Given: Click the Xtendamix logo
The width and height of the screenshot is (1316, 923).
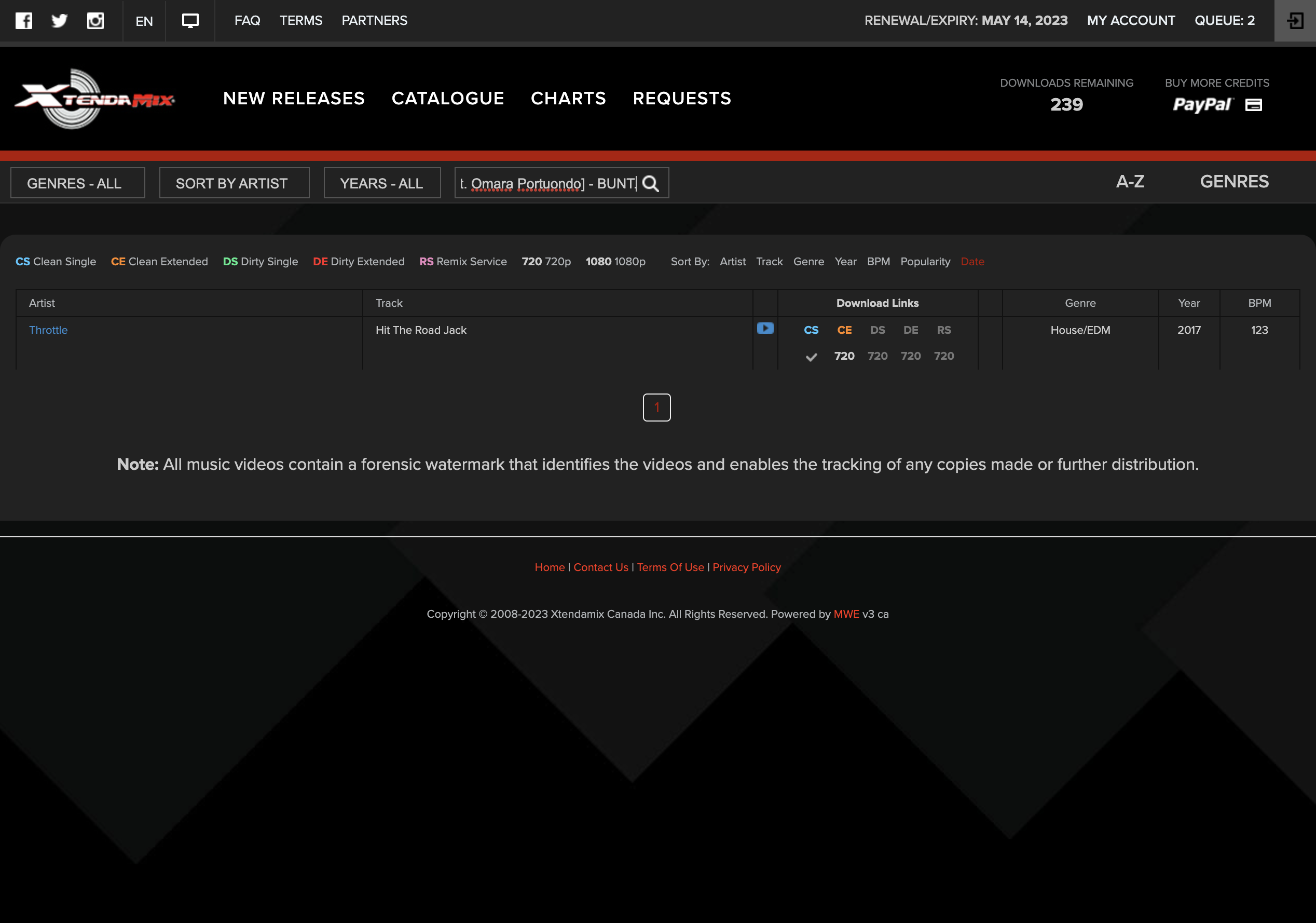Looking at the screenshot, I should pyautogui.click(x=94, y=99).
